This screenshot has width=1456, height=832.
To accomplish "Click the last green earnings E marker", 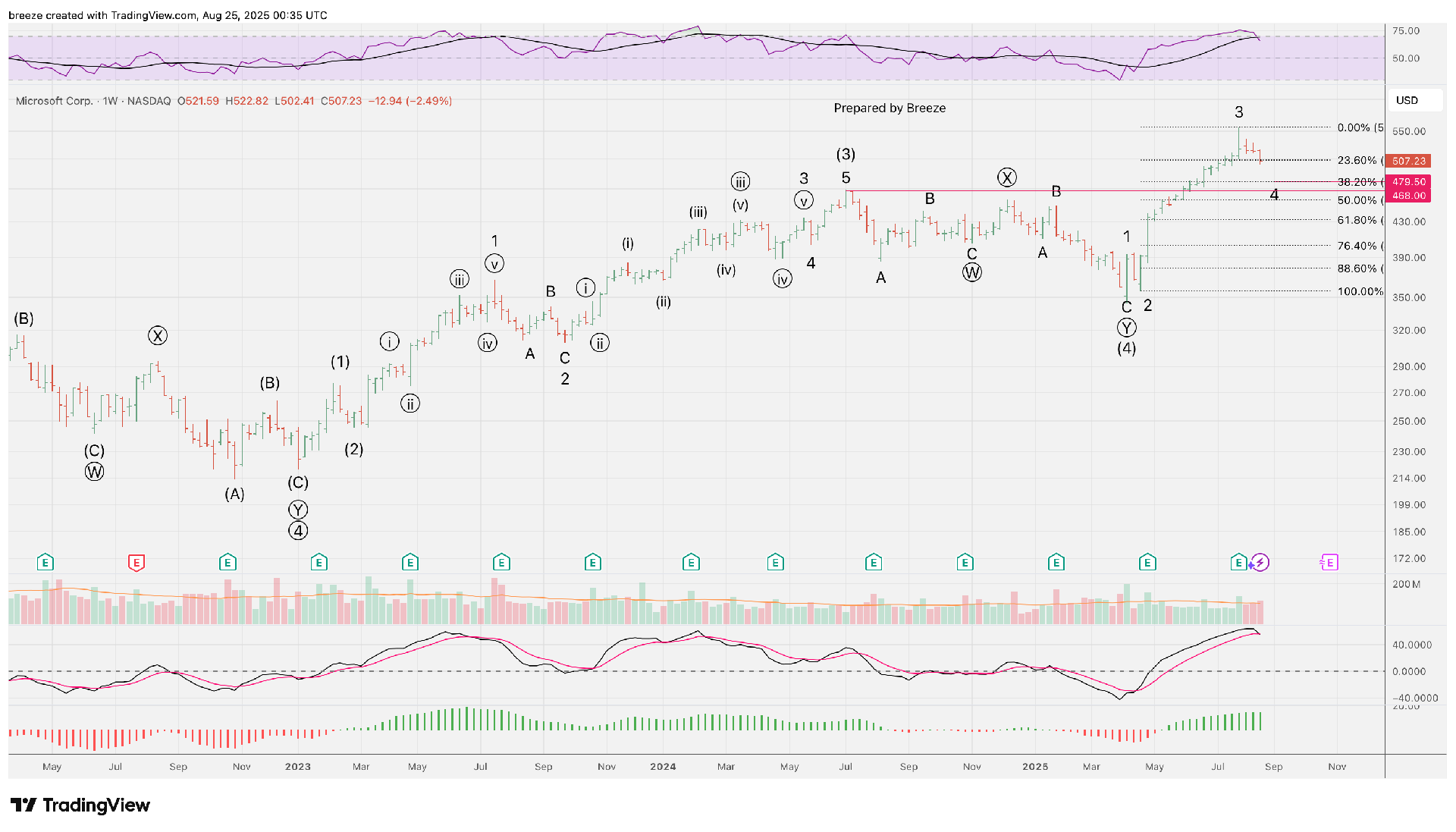I will [1238, 563].
